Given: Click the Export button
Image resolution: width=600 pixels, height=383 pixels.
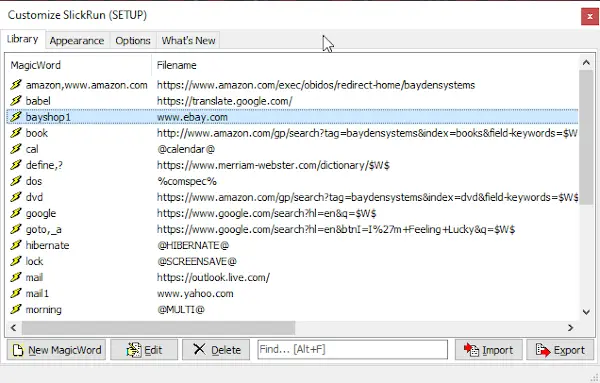Looking at the screenshot, I should (560, 350).
